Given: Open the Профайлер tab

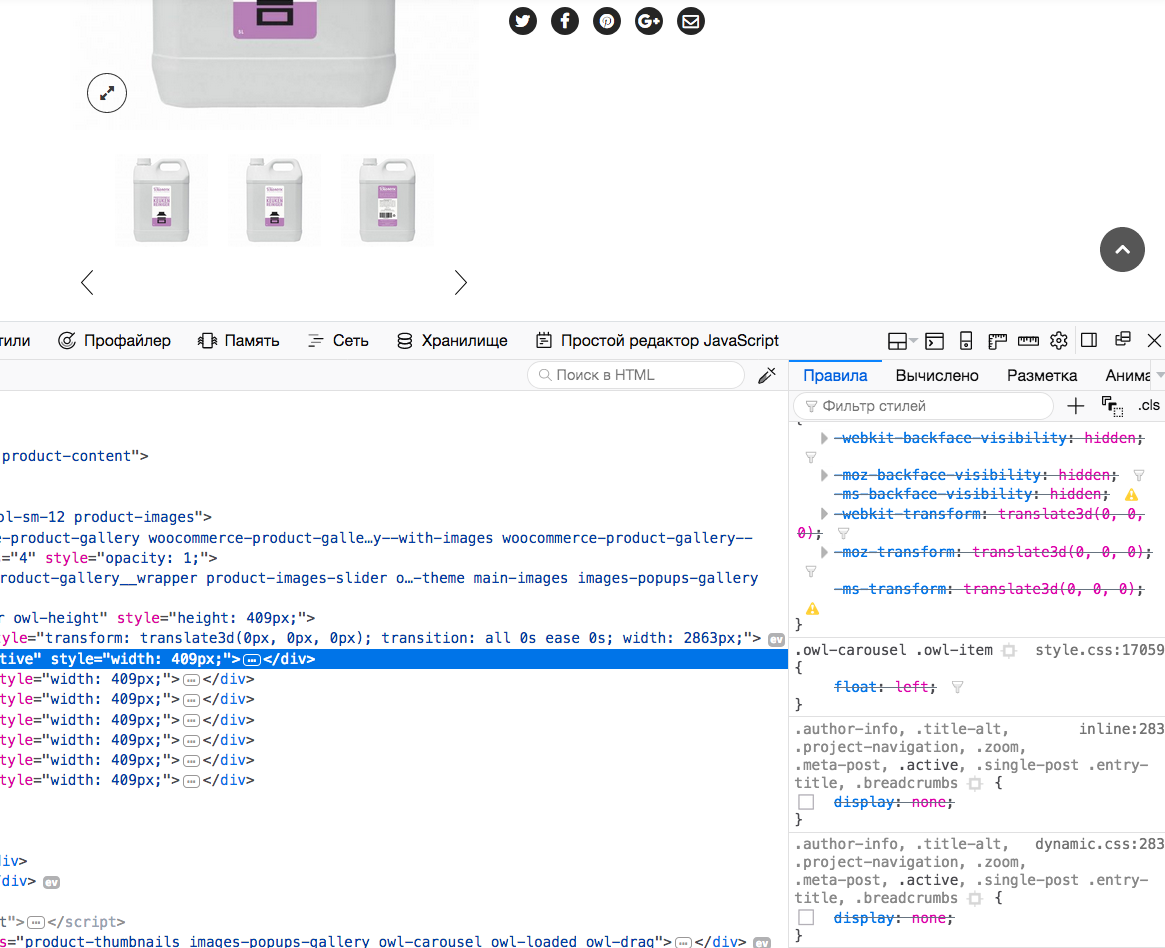Looking at the screenshot, I should click(x=114, y=340).
